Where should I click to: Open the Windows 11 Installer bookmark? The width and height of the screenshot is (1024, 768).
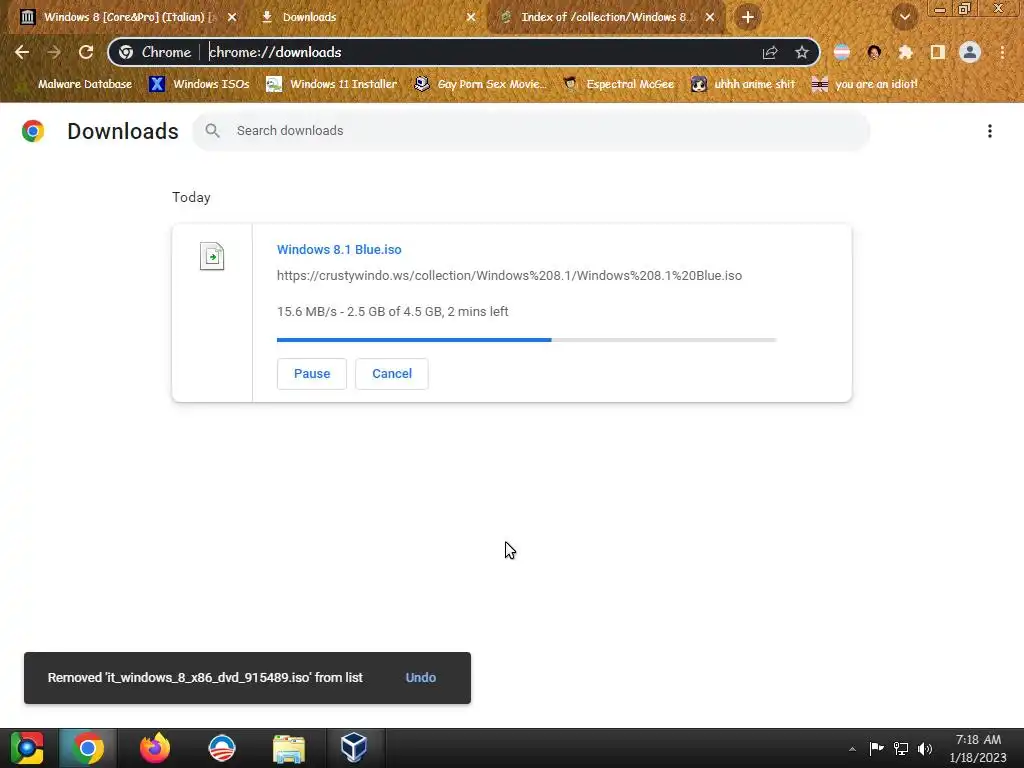click(332, 84)
